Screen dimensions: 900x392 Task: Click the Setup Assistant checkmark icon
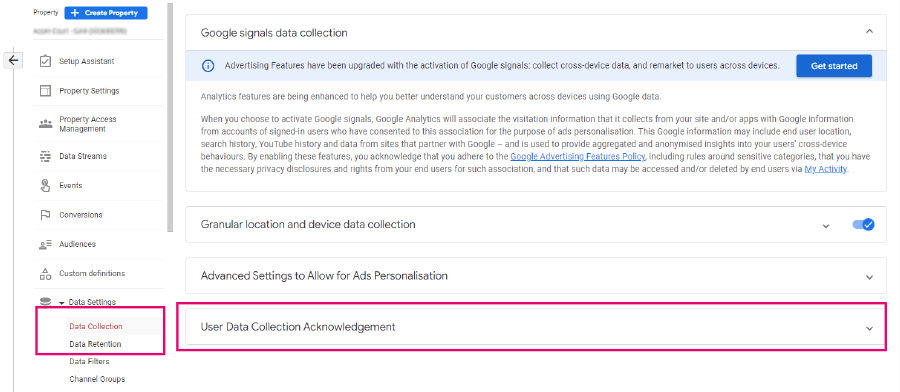coord(45,61)
